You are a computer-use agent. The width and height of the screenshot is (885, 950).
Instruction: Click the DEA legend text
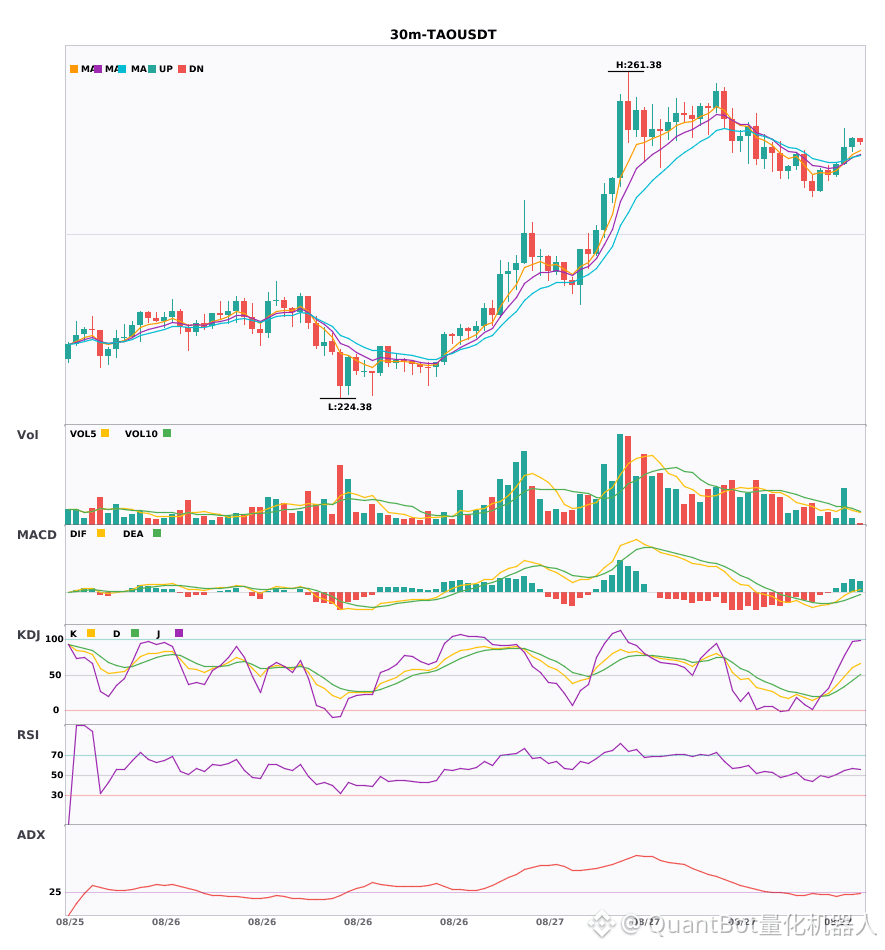[133, 534]
